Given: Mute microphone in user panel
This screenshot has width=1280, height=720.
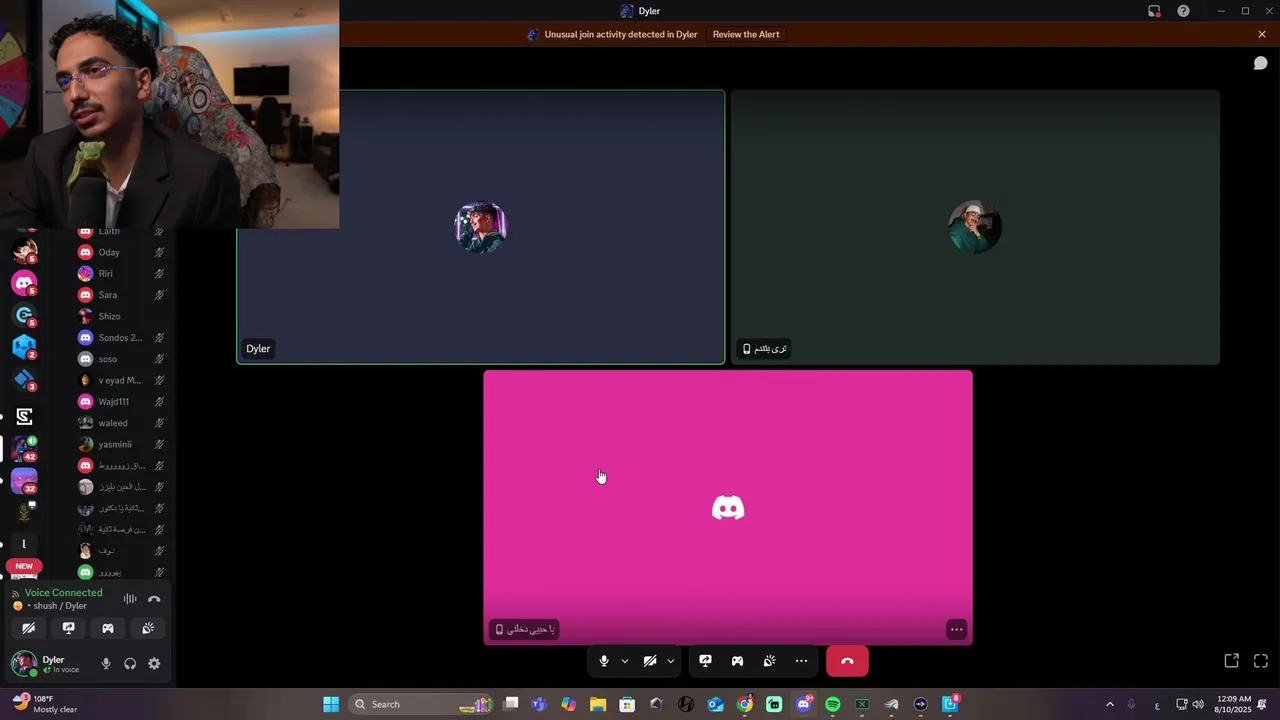Looking at the screenshot, I should click(x=106, y=663).
